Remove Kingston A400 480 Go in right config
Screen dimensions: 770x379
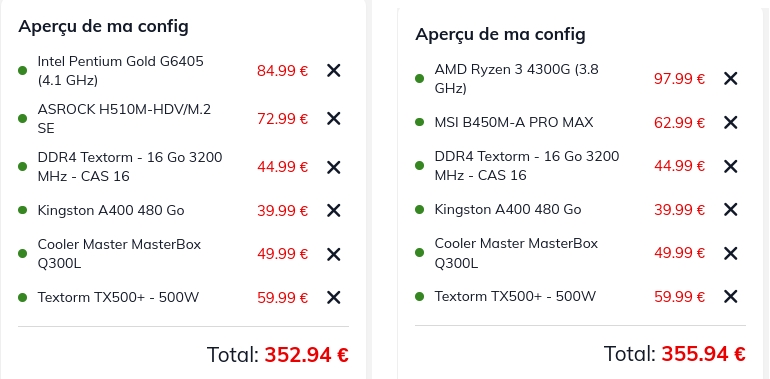coord(731,210)
